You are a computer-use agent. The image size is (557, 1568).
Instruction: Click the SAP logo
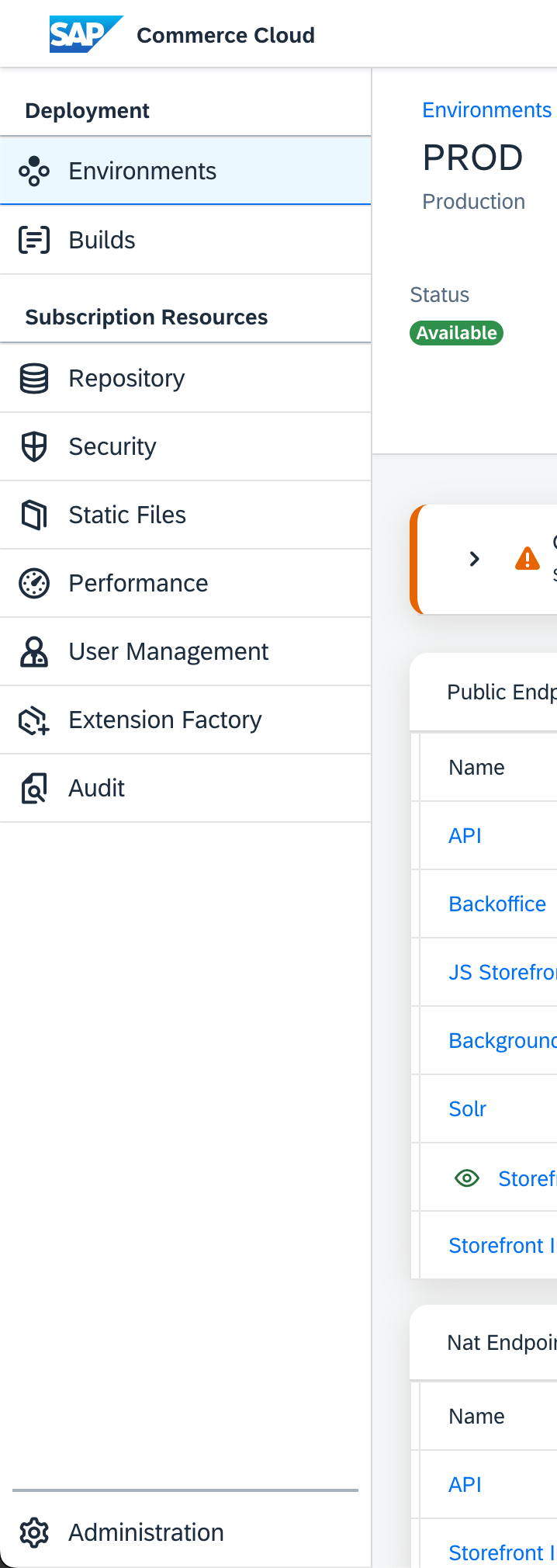[x=86, y=34]
